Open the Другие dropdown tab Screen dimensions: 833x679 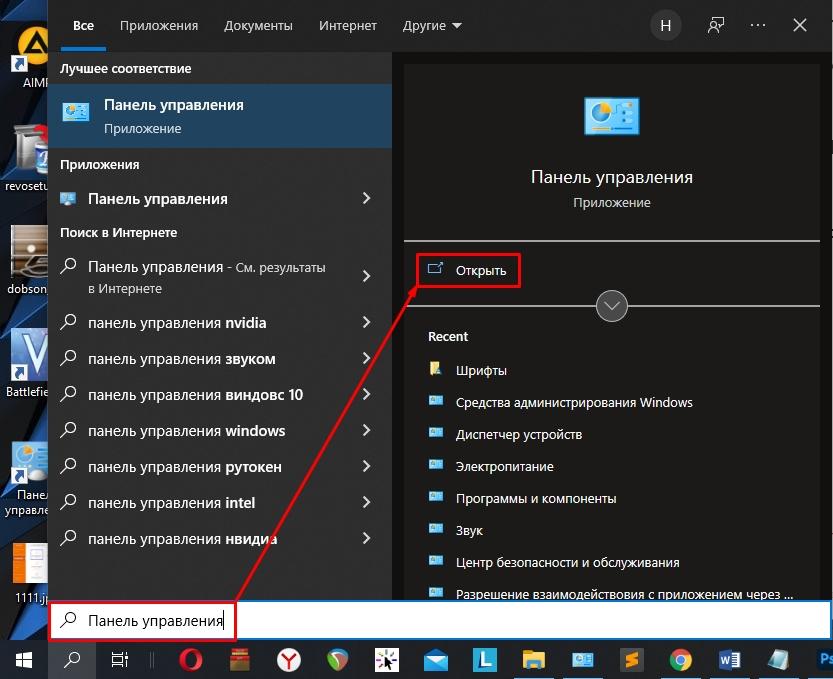432,26
